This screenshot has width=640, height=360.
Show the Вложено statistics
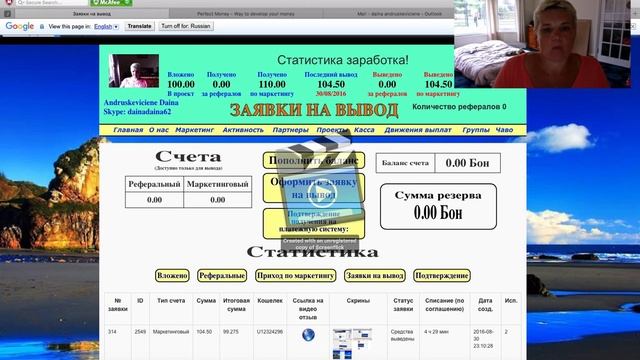[172, 276]
